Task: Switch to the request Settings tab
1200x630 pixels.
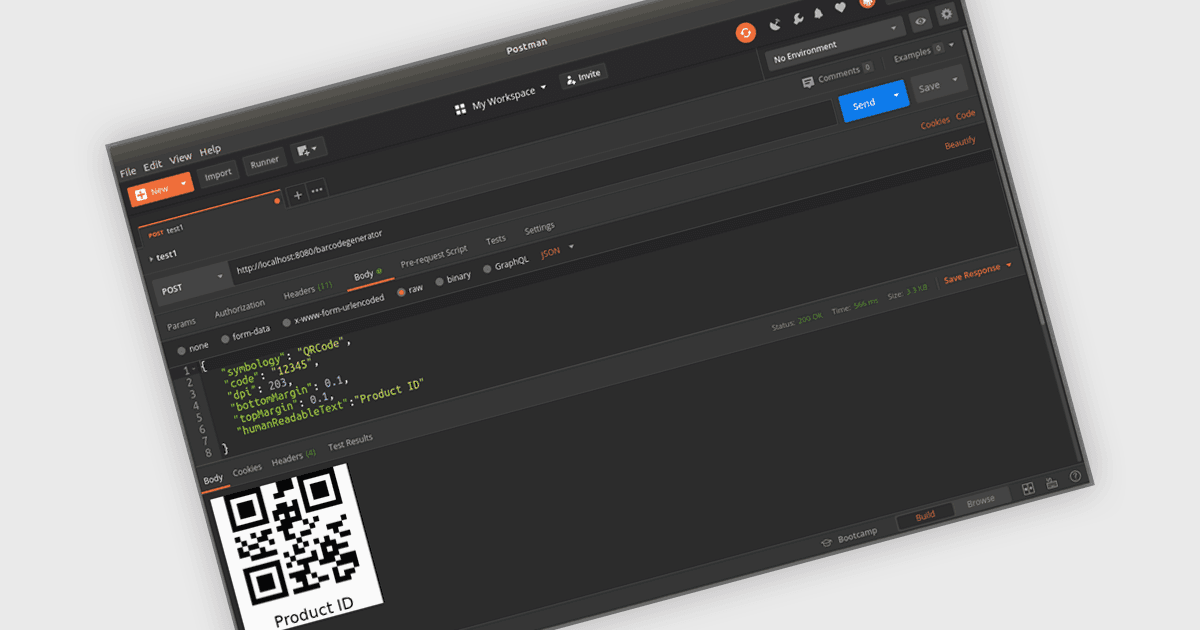Action: coord(539,228)
